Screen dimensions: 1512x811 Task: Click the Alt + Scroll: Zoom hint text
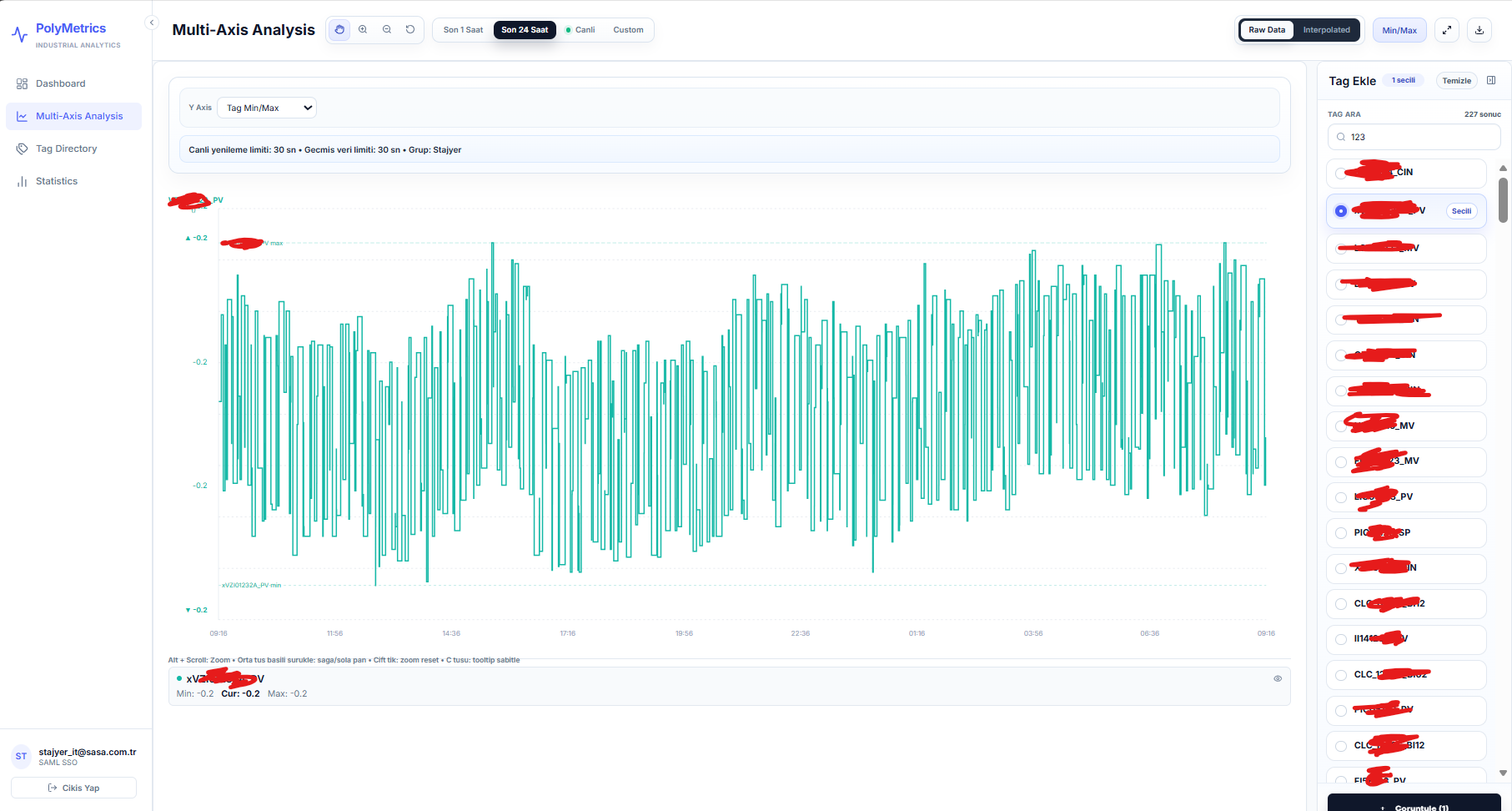(344, 660)
